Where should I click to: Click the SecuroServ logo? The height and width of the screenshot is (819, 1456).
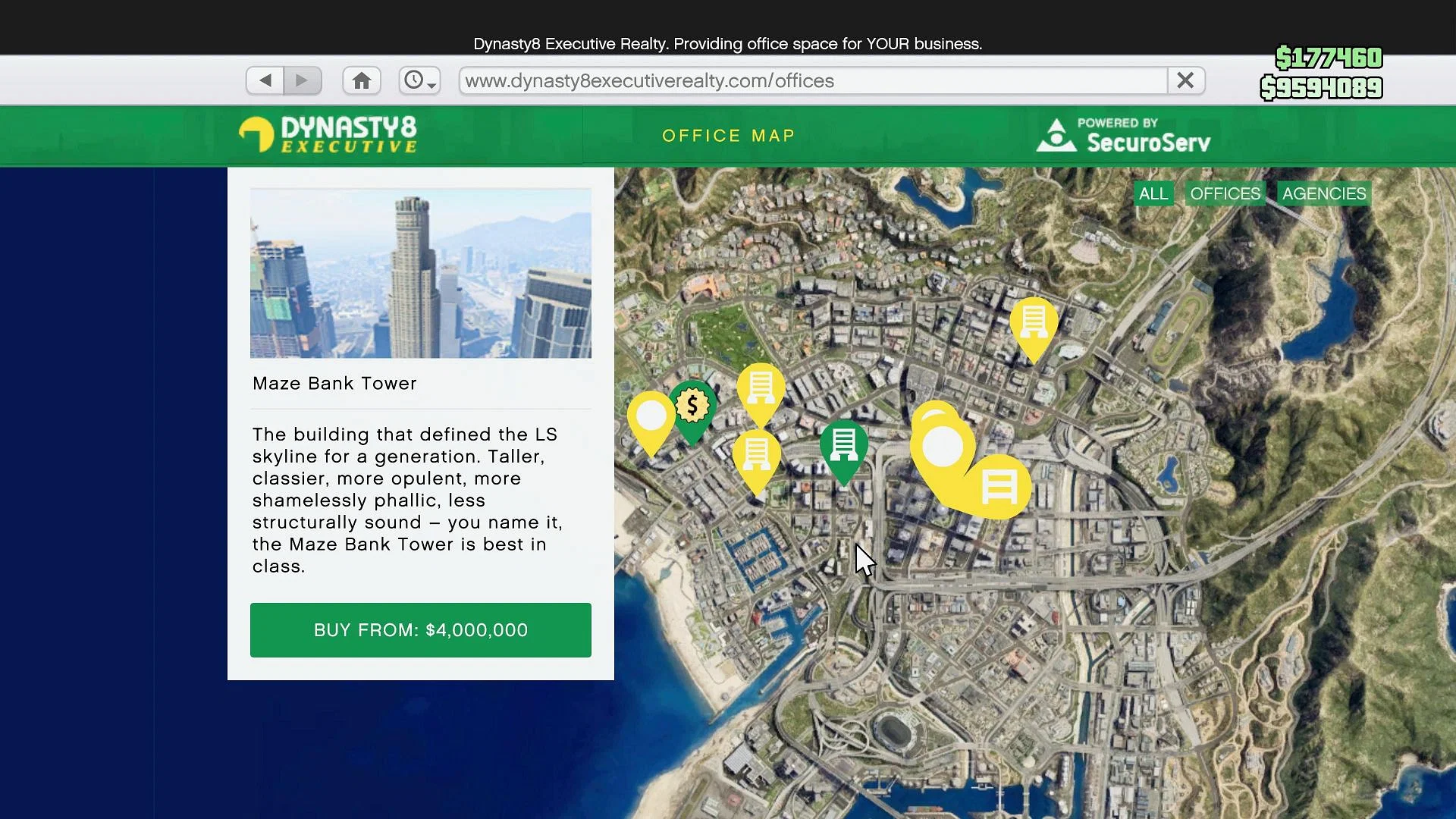(1124, 135)
